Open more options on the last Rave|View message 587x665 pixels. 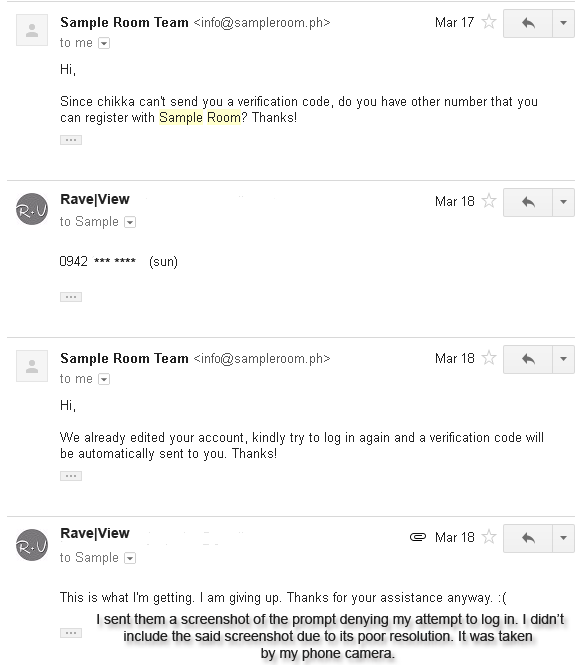(x=564, y=538)
